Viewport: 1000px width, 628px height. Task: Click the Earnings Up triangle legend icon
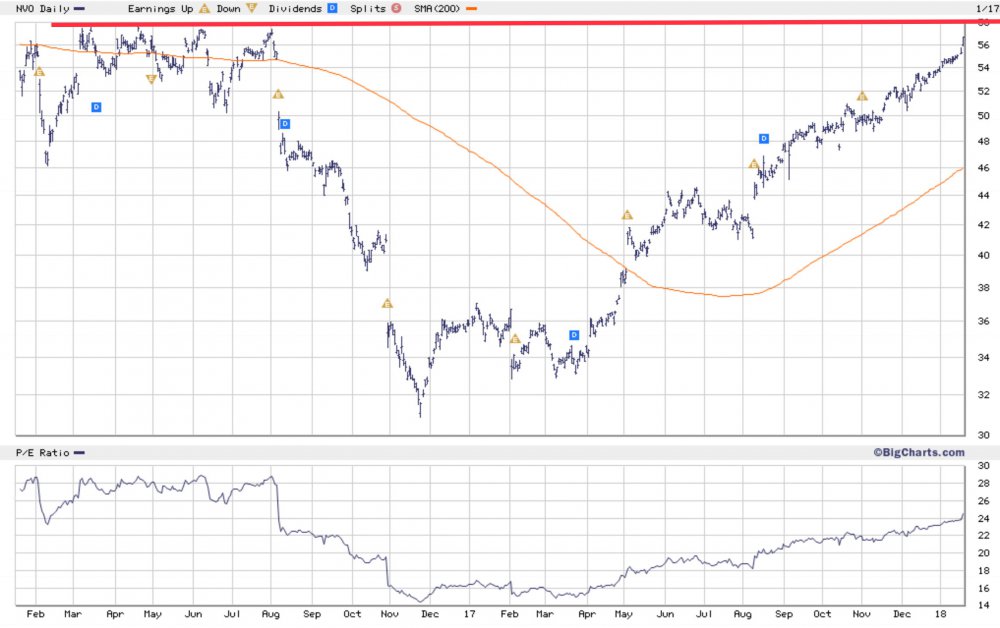(204, 8)
